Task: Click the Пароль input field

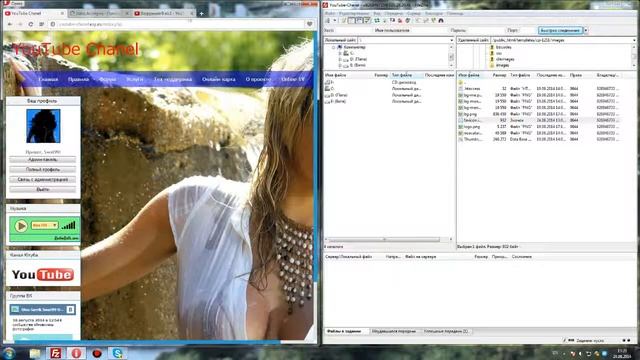Action: tap(486, 30)
